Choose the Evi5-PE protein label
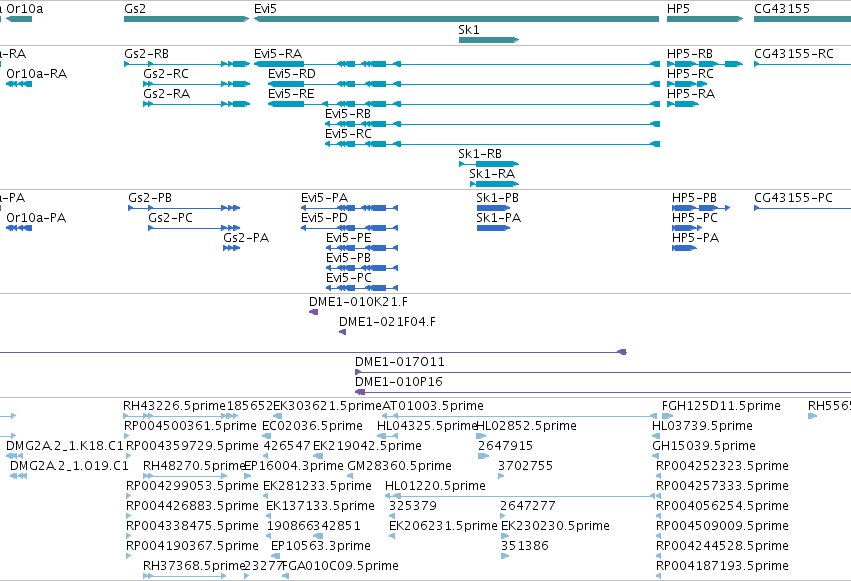Image resolution: width=851 pixels, height=581 pixels. pyautogui.click(x=349, y=238)
